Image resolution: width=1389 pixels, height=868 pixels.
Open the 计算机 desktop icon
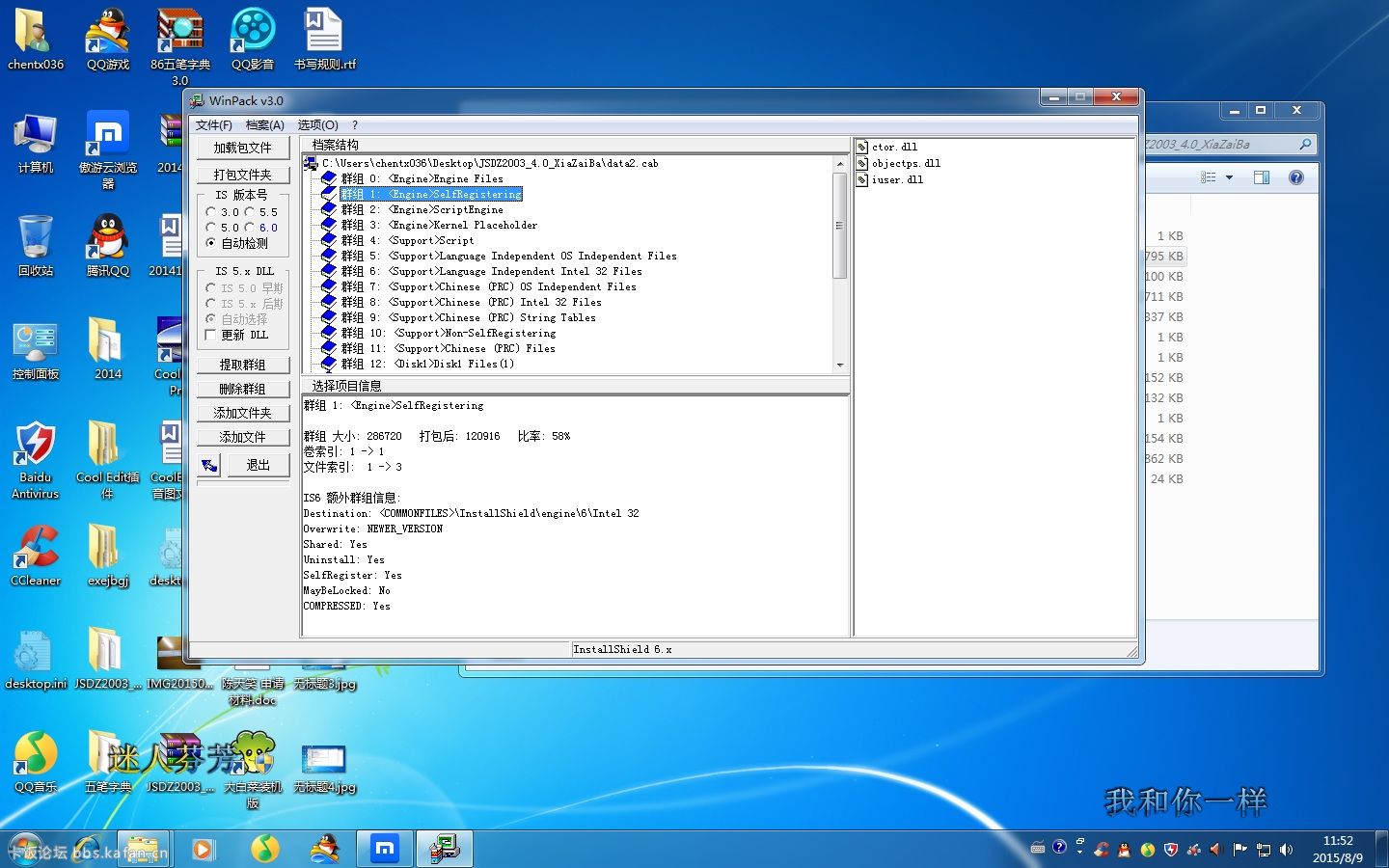pos(36,143)
